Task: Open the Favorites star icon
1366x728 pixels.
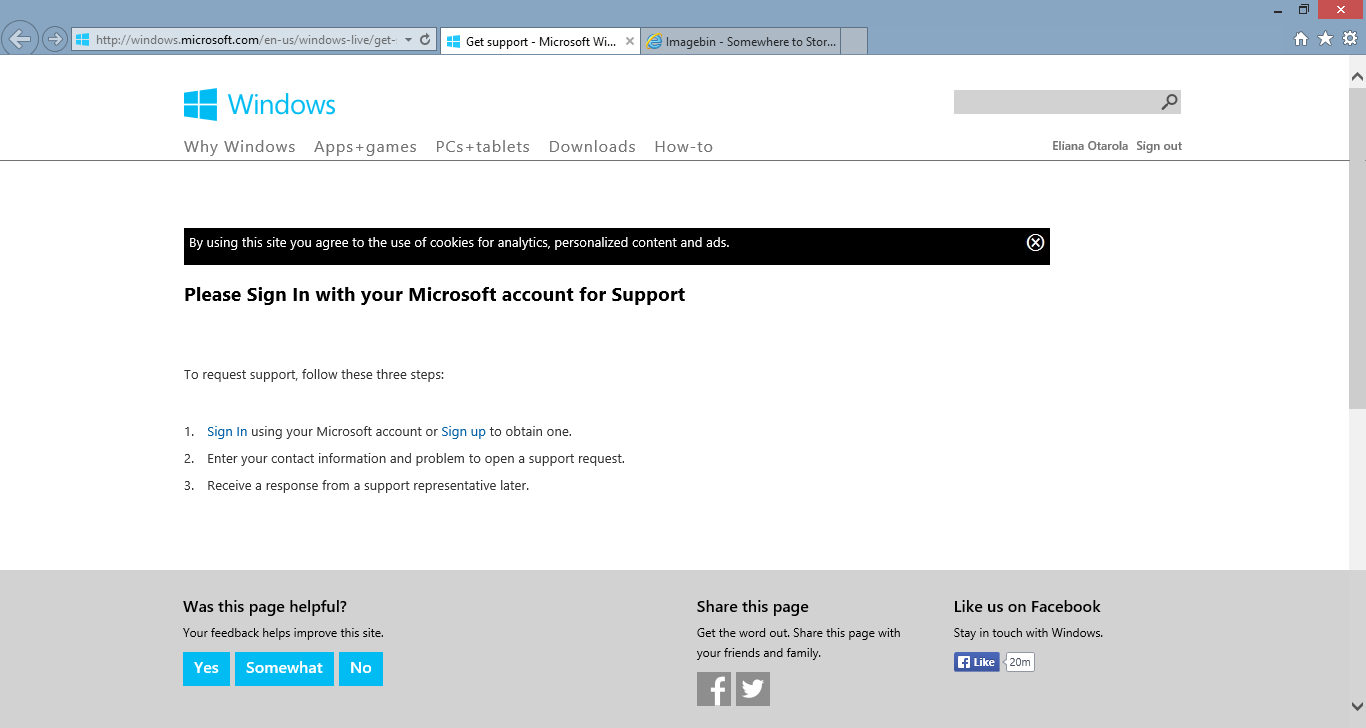Action: click(1325, 39)
